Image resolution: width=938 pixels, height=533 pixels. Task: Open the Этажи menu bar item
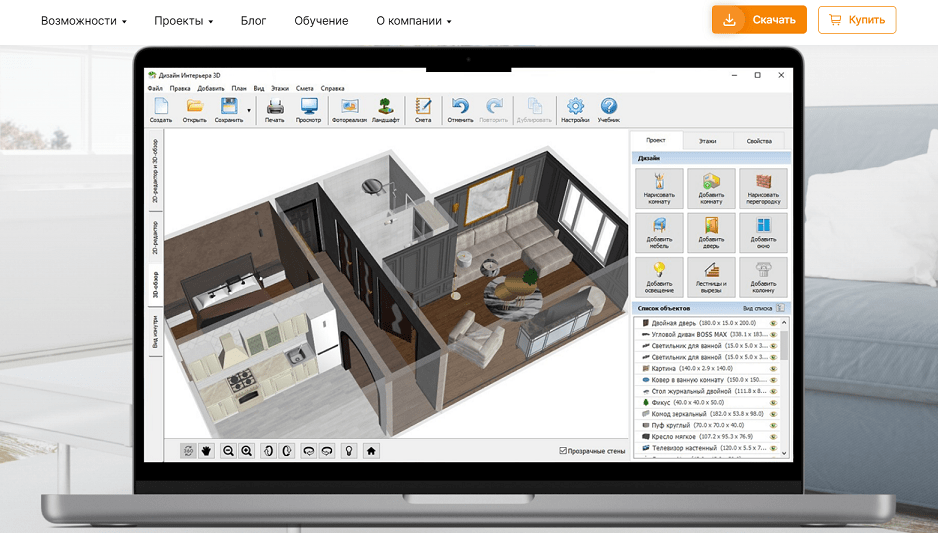click(x=279, y=89)
